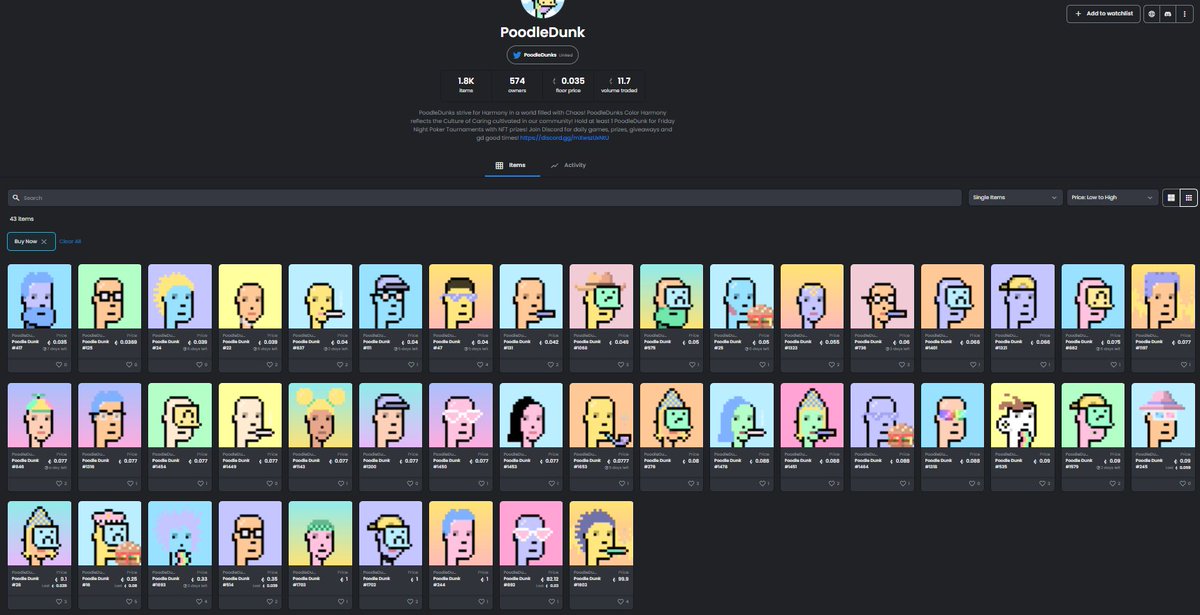Heart the Poodle Dunk #47 card
Viewport: 1200px width, 615px height.
pyautogui.click(x=478, y=364)
